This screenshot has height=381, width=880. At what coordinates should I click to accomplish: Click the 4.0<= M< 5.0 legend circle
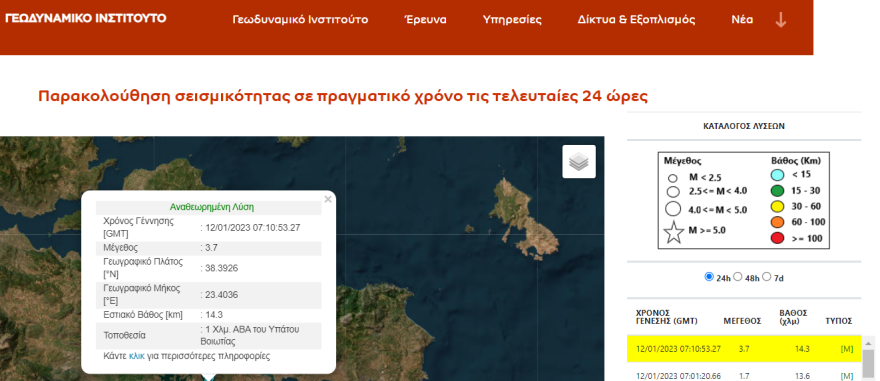673,209
